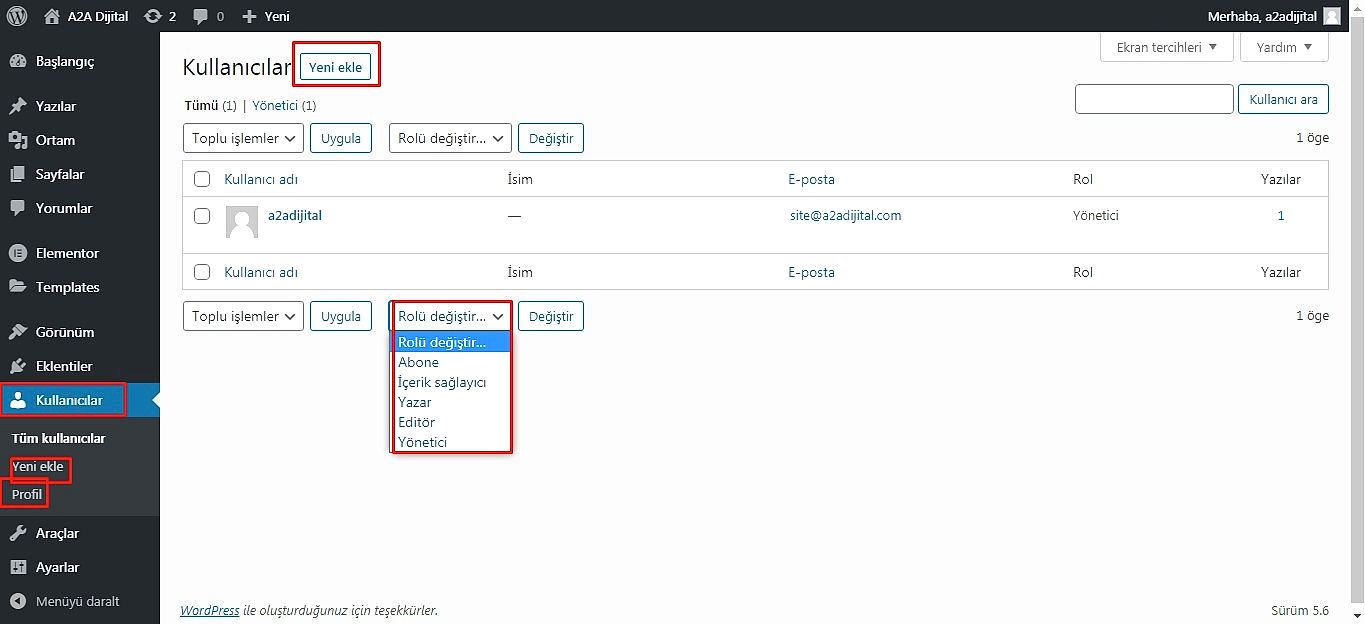Open the comments bubble showing 0
Screen dimensions: 1365x624
(x=208, y=16)
